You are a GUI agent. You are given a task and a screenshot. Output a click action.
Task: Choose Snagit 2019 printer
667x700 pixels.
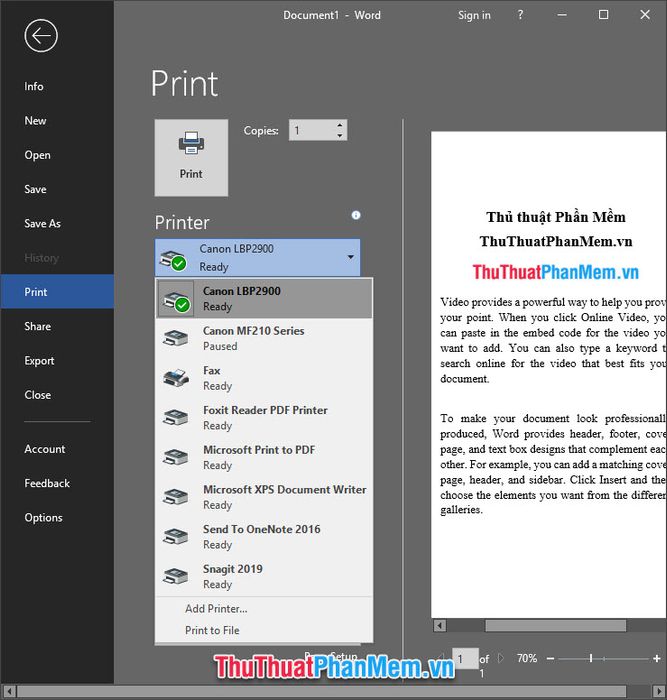[x=264, y=577]
